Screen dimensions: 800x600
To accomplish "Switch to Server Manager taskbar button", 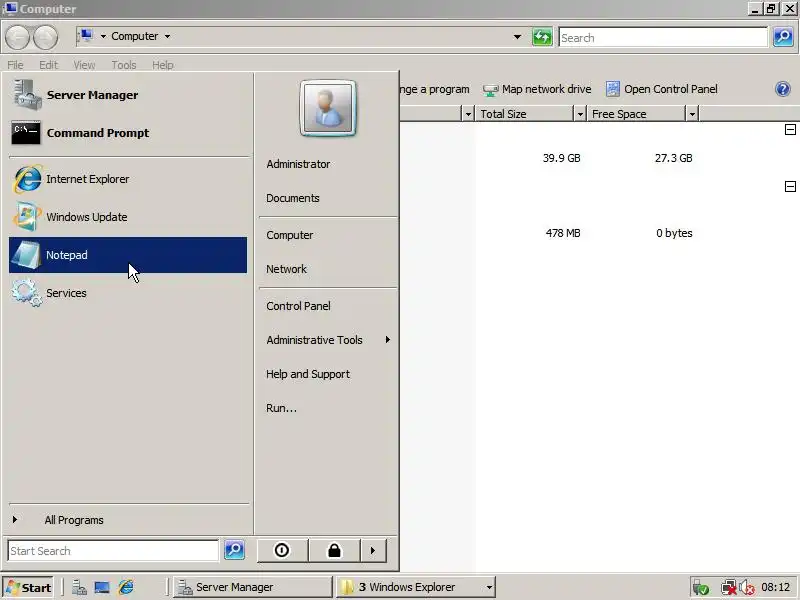I will (x=253, y=587).
